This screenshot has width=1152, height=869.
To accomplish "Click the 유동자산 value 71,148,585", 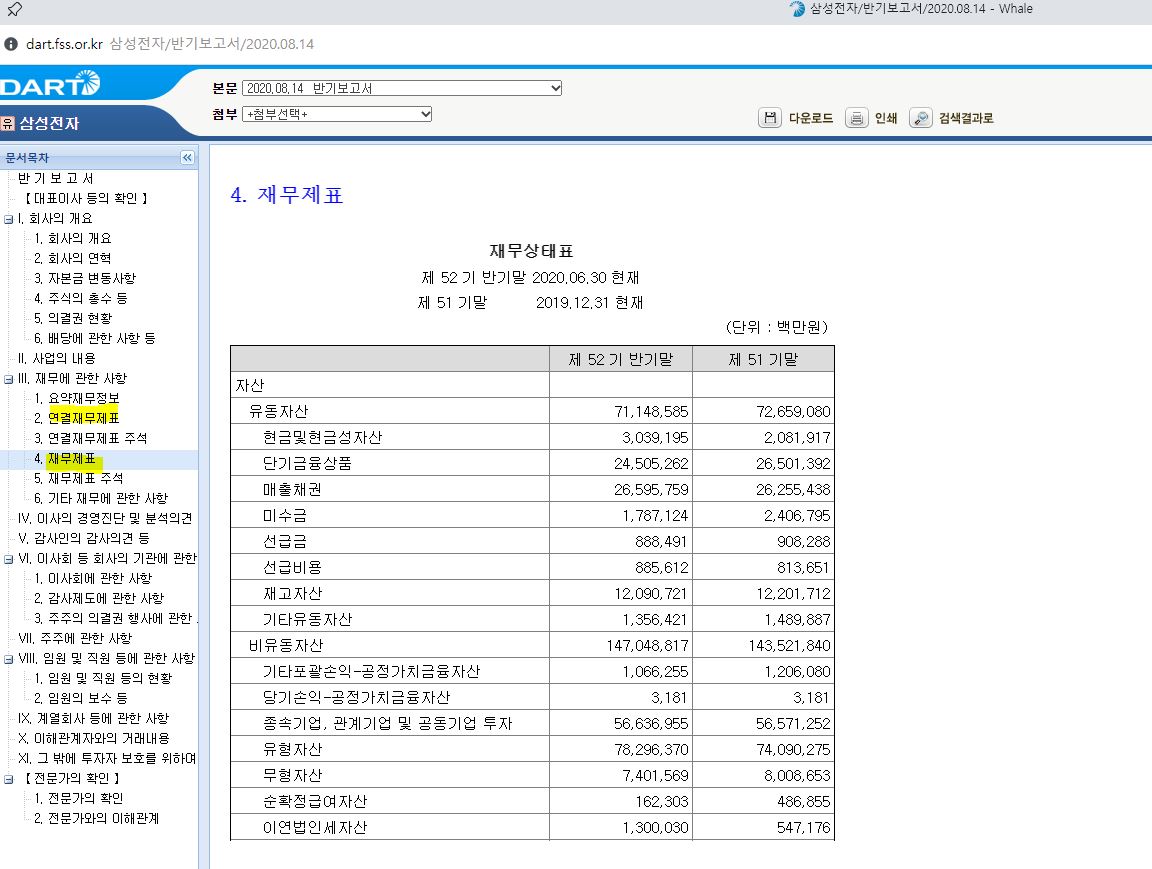I will point(652,411).
